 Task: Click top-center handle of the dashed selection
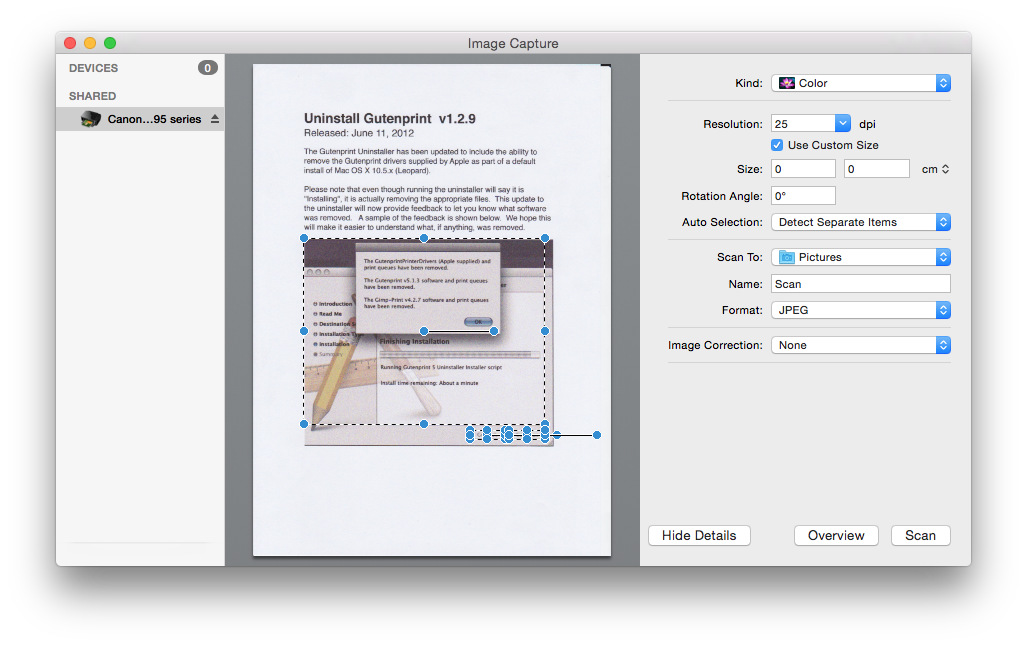coord(424,238)
